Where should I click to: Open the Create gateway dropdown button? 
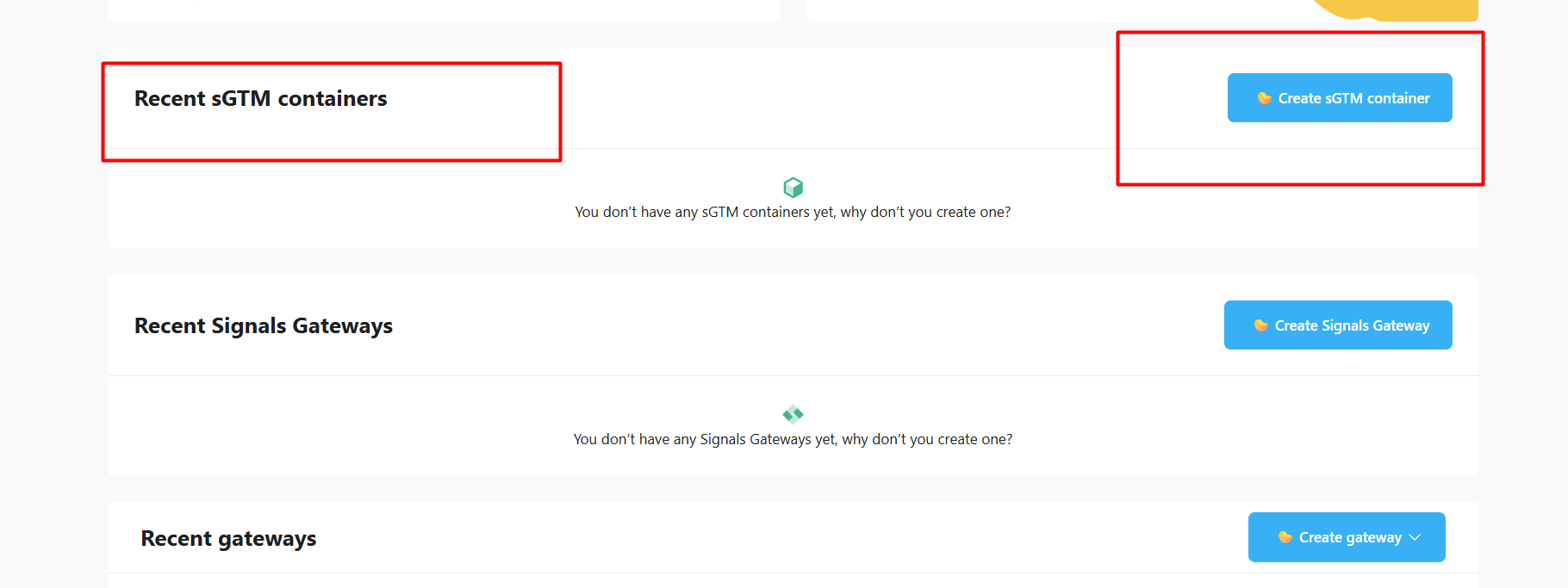click(1347, 537)
